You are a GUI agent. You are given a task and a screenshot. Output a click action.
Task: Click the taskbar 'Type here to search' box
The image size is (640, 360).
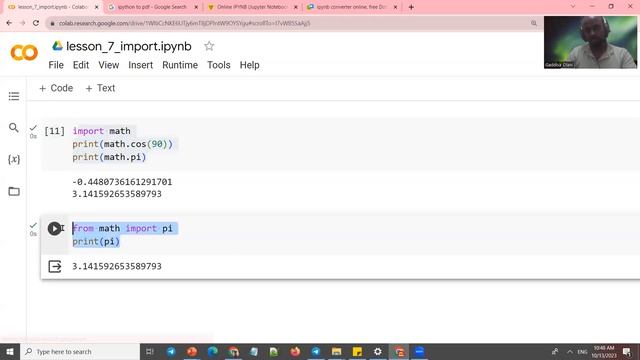pyautogui.click(x=80, y=351)
